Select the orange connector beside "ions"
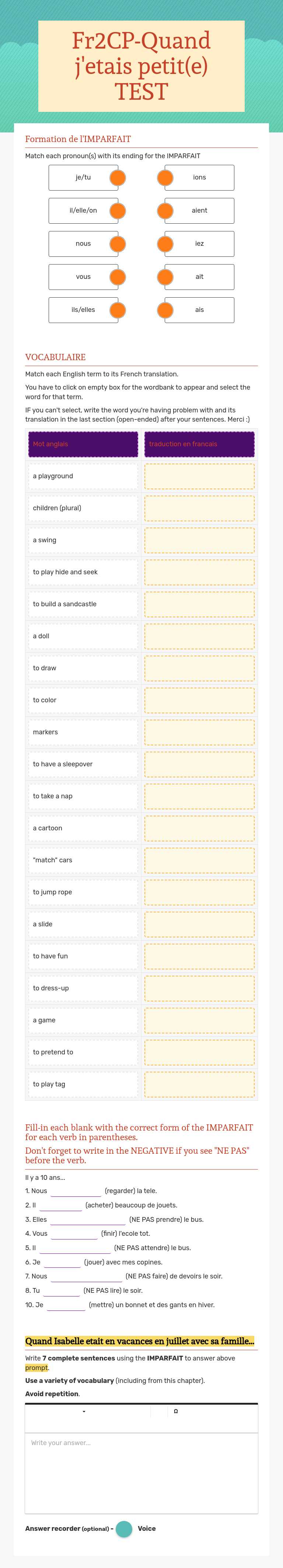 165,178
